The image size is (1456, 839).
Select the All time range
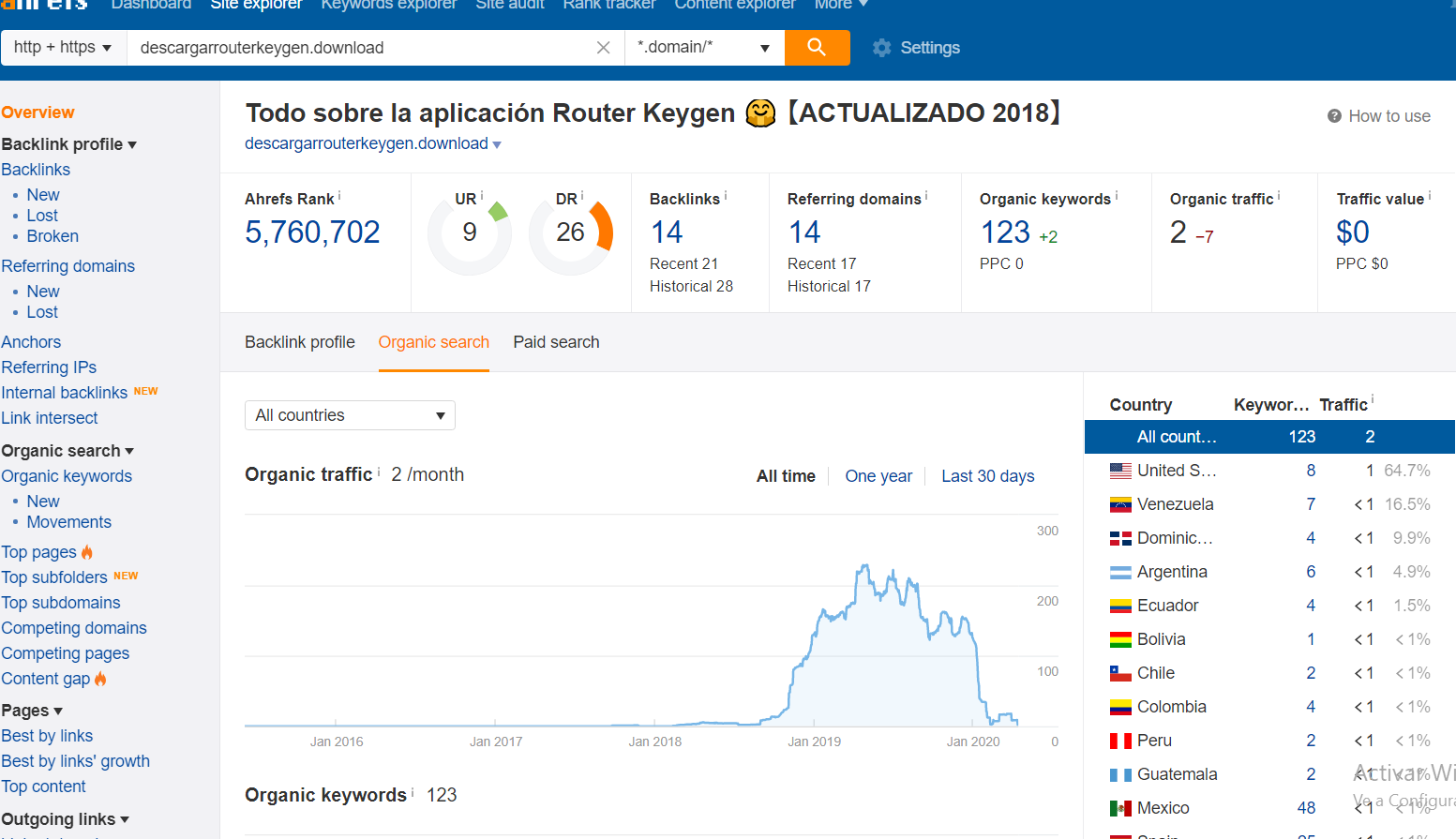tap(786, 476)
